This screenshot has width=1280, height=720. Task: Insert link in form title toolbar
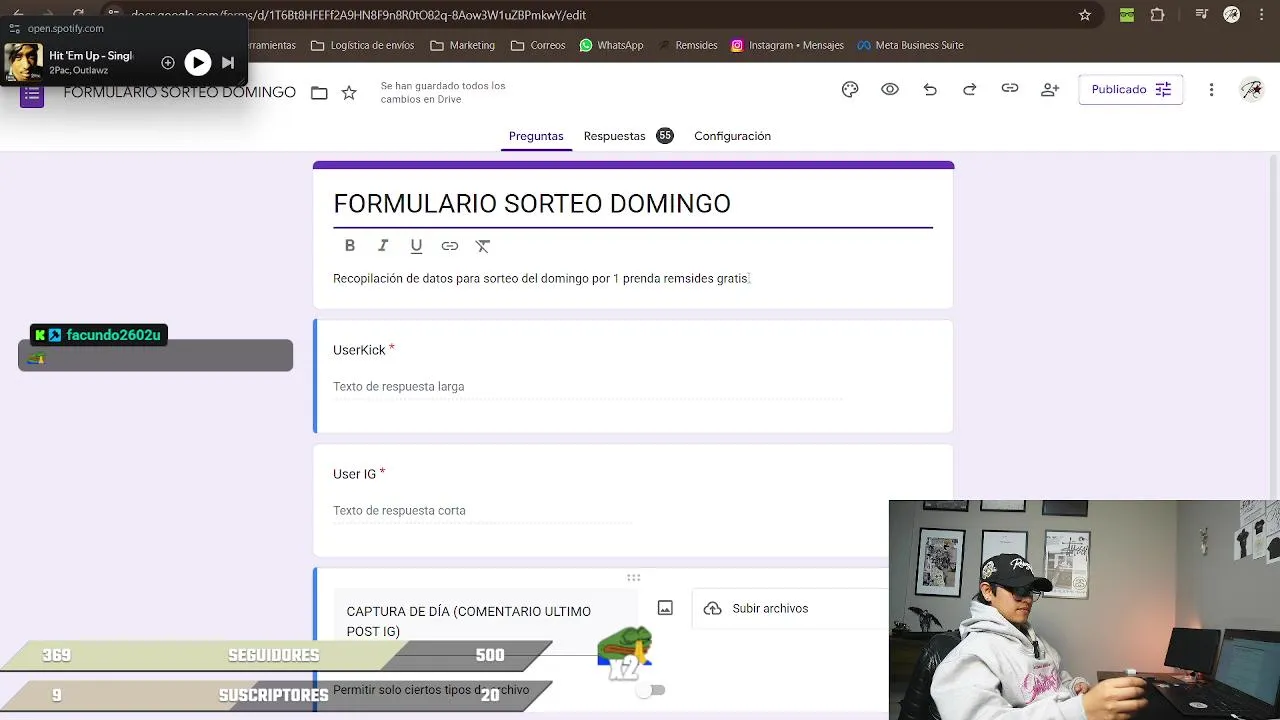coord(450,245)
